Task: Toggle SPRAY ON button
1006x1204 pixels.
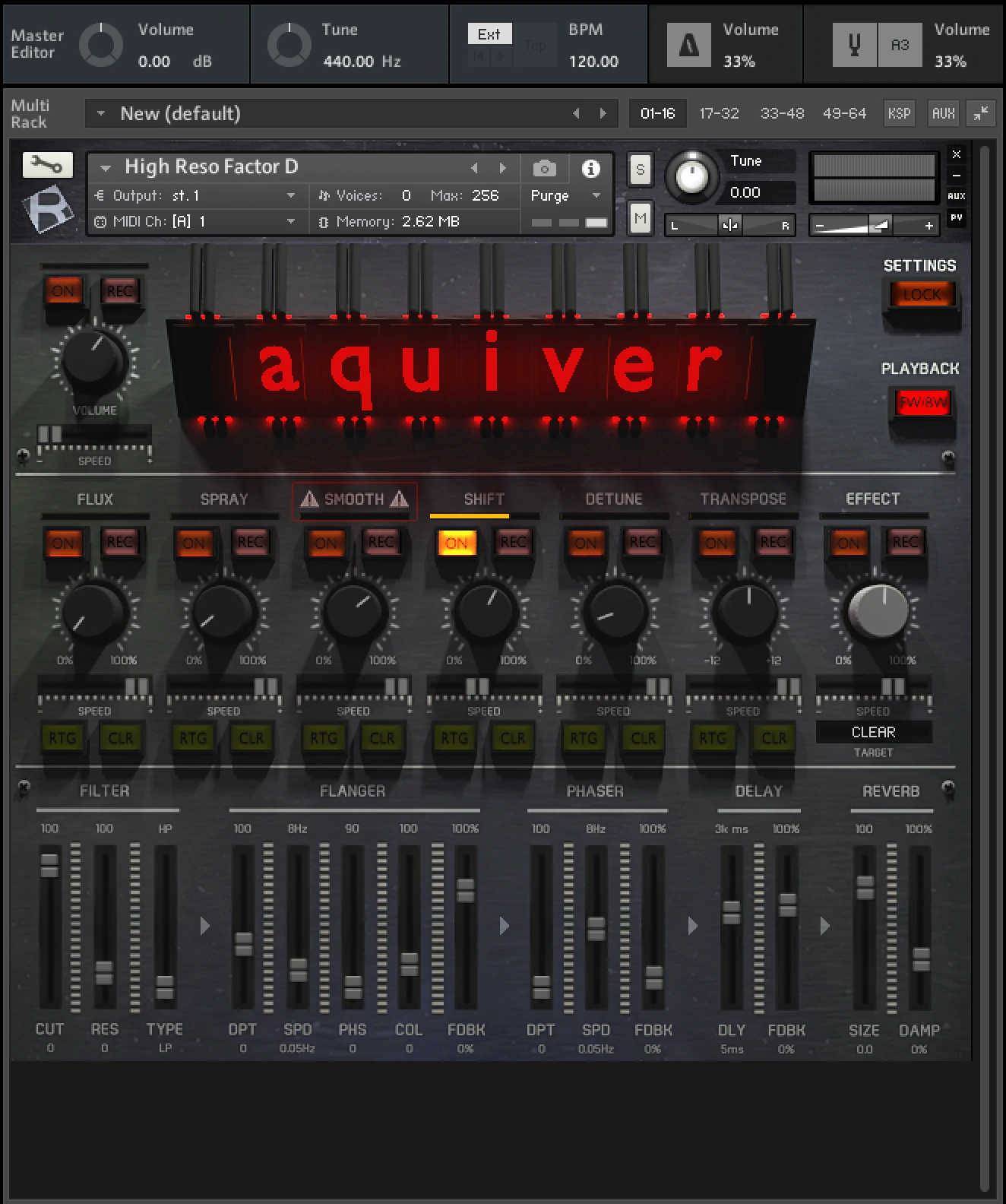Action: (194, 543)
